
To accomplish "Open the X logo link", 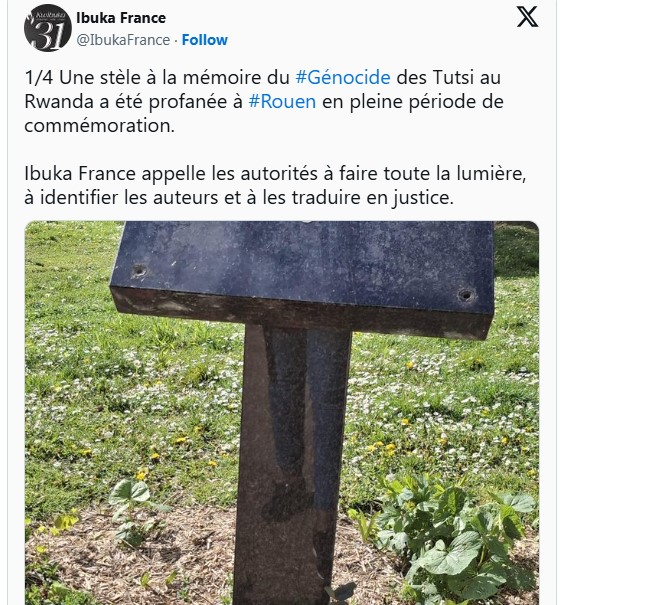I will tap(527, 17).
